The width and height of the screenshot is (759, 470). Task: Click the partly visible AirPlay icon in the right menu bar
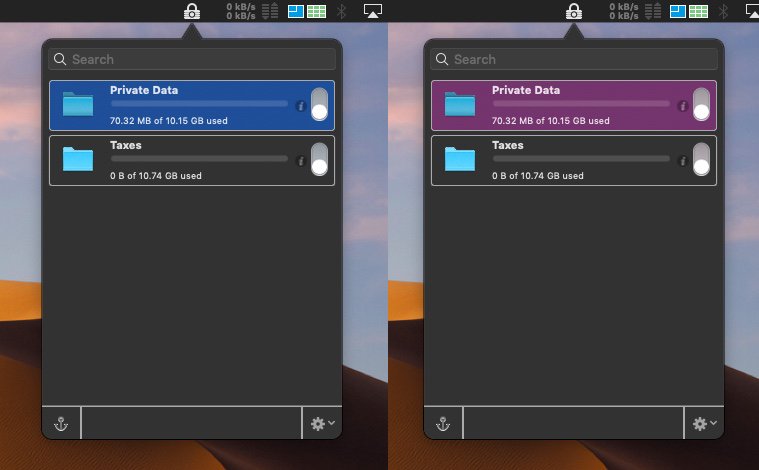point(752,11)
